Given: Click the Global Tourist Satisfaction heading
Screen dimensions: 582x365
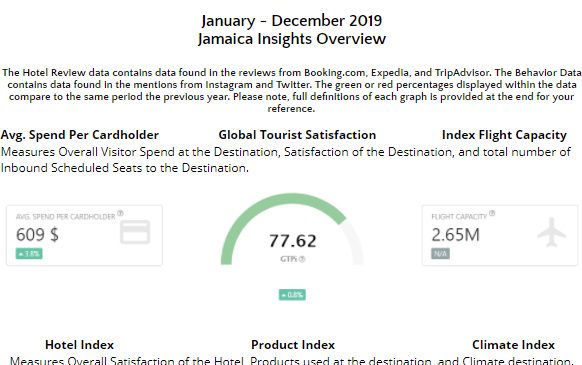Looking at the screenshot, I should [x=297, y=135].
